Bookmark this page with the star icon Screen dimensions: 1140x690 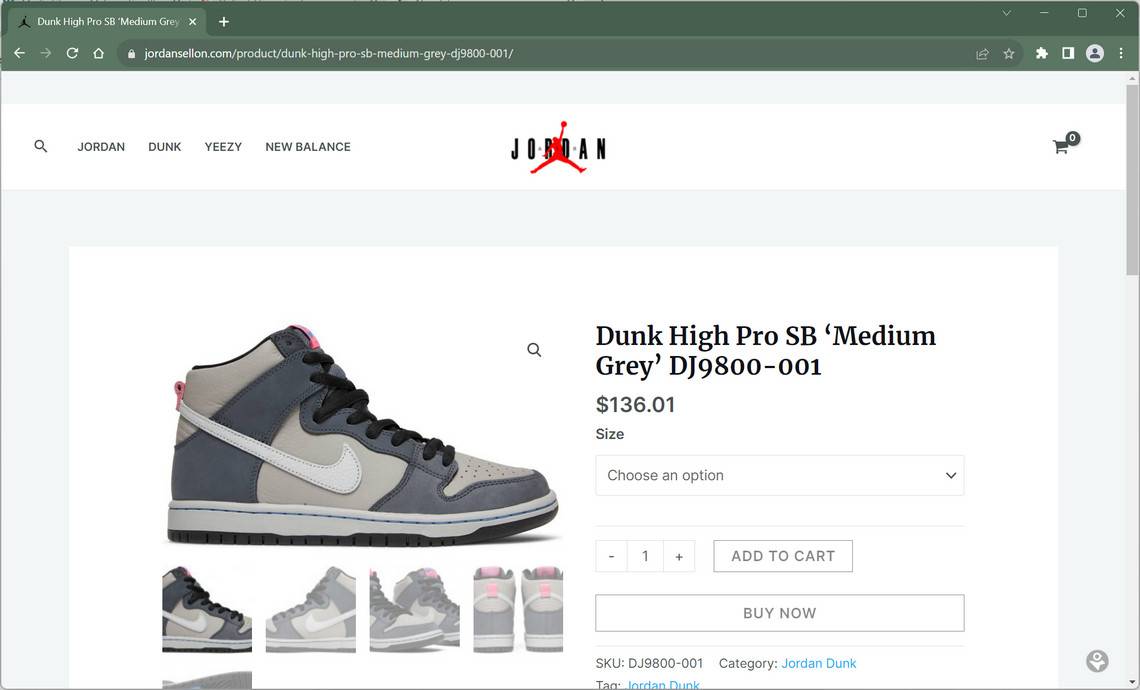[x=1008, y=53]
